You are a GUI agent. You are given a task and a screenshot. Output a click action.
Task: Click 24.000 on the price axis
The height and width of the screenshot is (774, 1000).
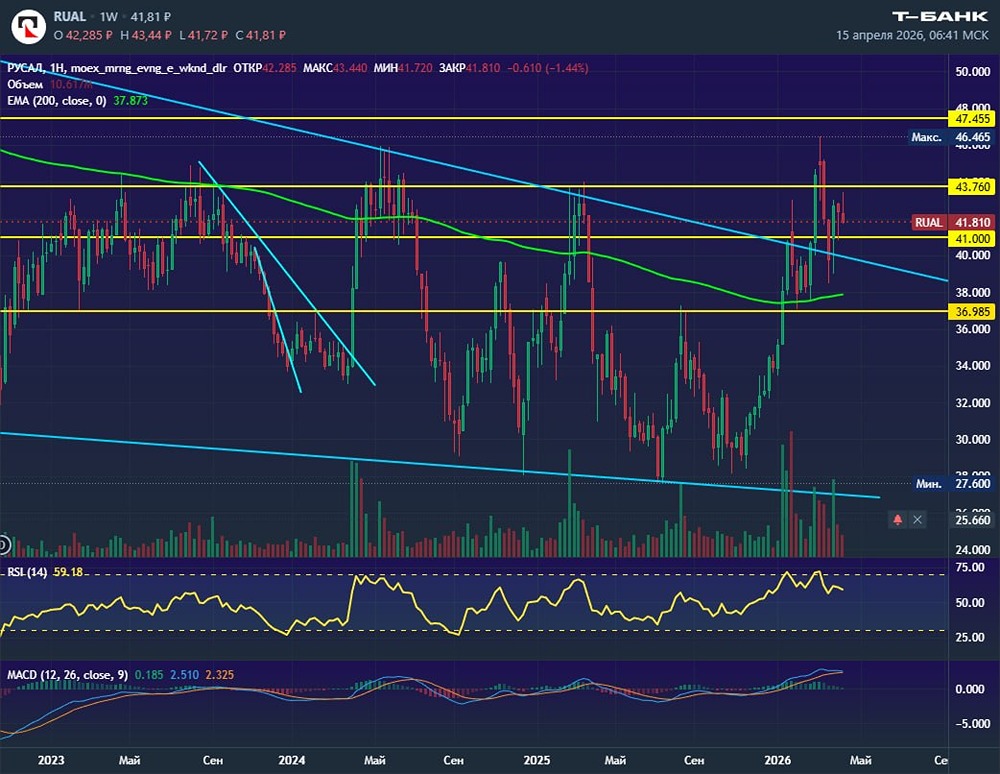pyautogui.click(x=973, y=550)
